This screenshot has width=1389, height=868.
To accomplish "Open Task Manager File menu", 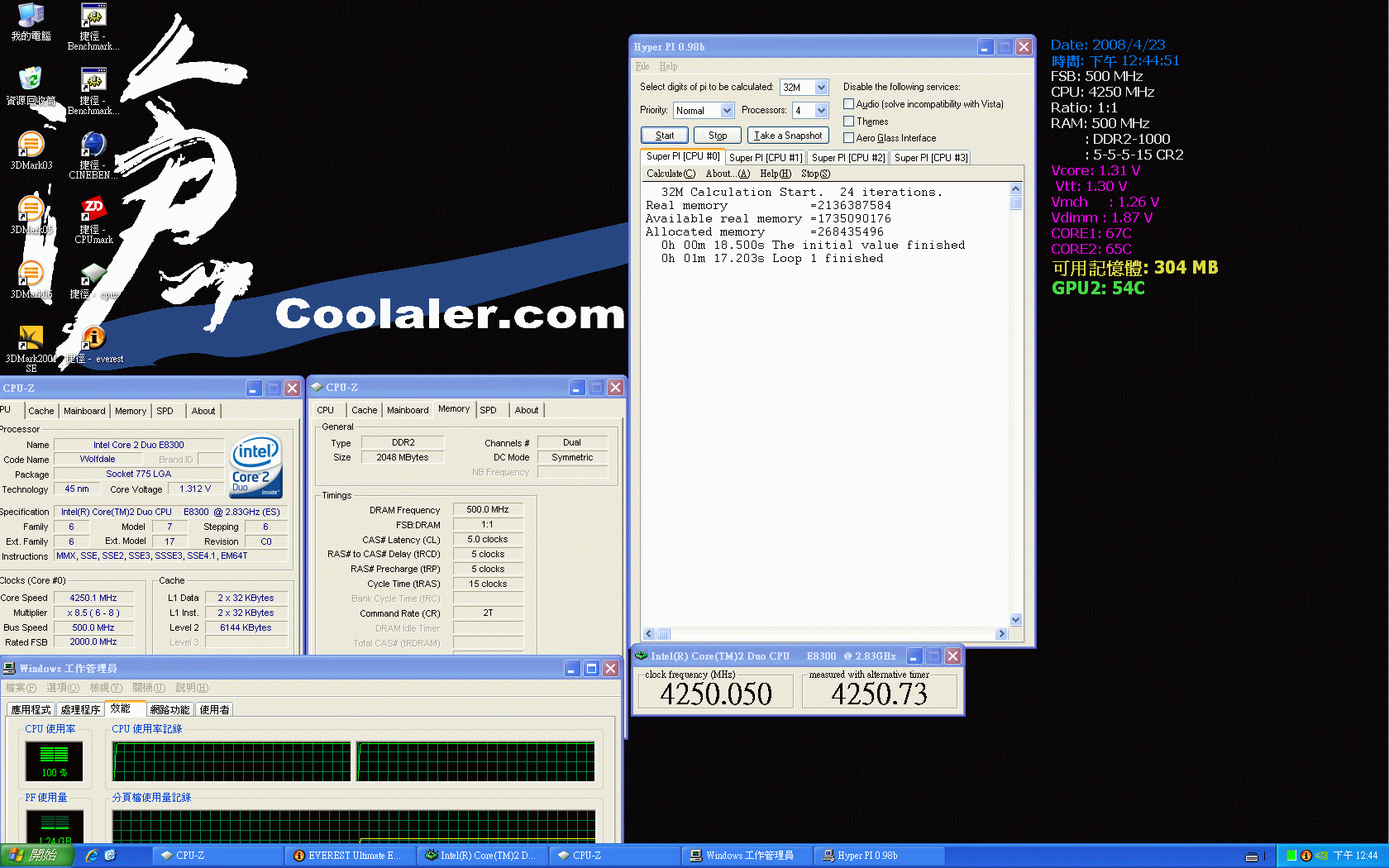I will click(x=21, y=688).
